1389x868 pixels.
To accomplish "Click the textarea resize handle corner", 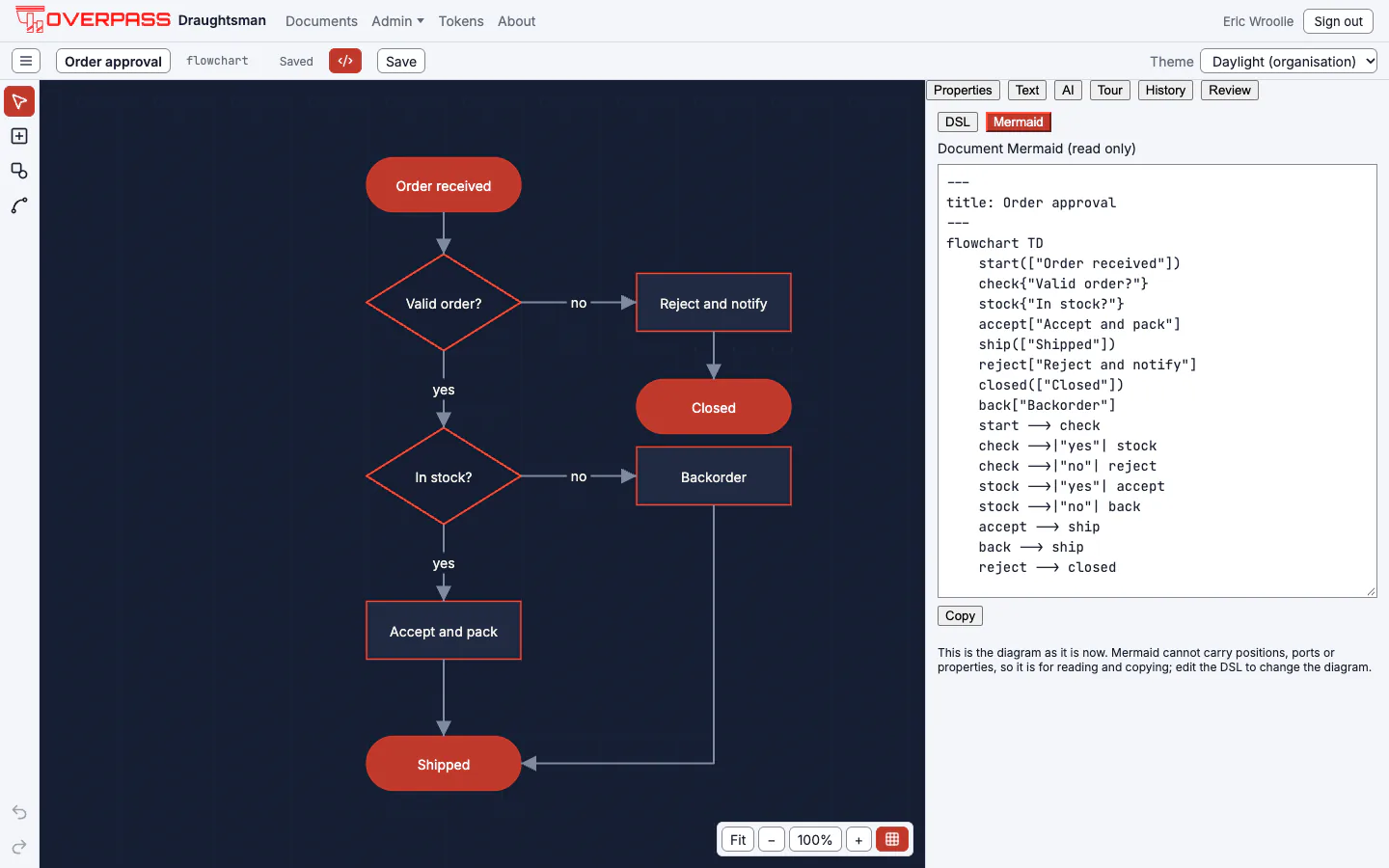I will pyautogui.click(x=1371, y=591).
